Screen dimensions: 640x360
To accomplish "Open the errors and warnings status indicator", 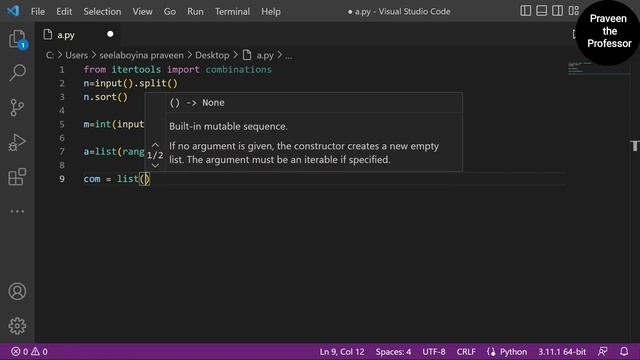I will click(29, 351).
